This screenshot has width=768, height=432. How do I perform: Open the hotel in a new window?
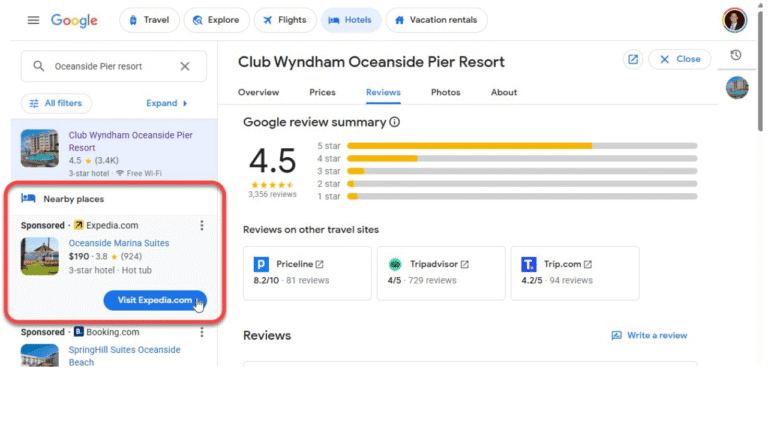pos(633,59)
